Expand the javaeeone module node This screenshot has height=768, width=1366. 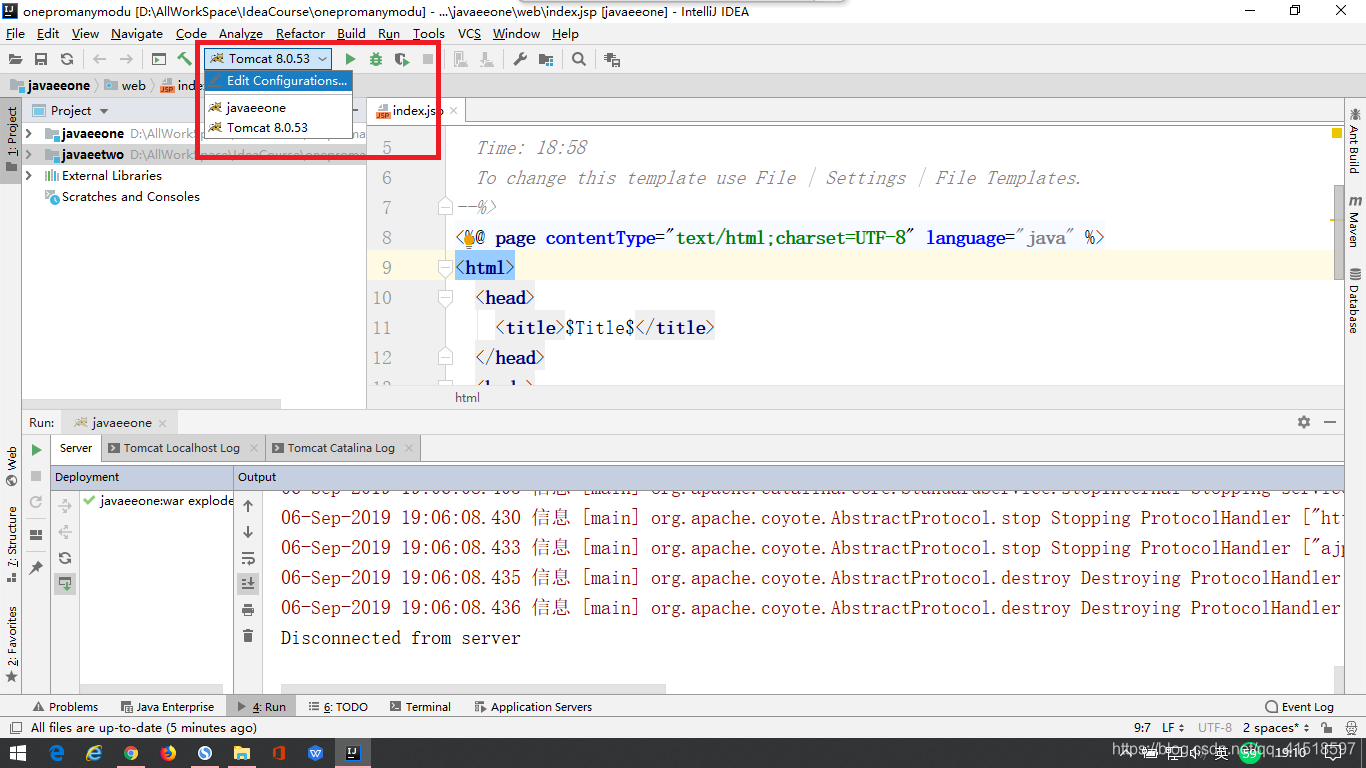pos(29,133)
